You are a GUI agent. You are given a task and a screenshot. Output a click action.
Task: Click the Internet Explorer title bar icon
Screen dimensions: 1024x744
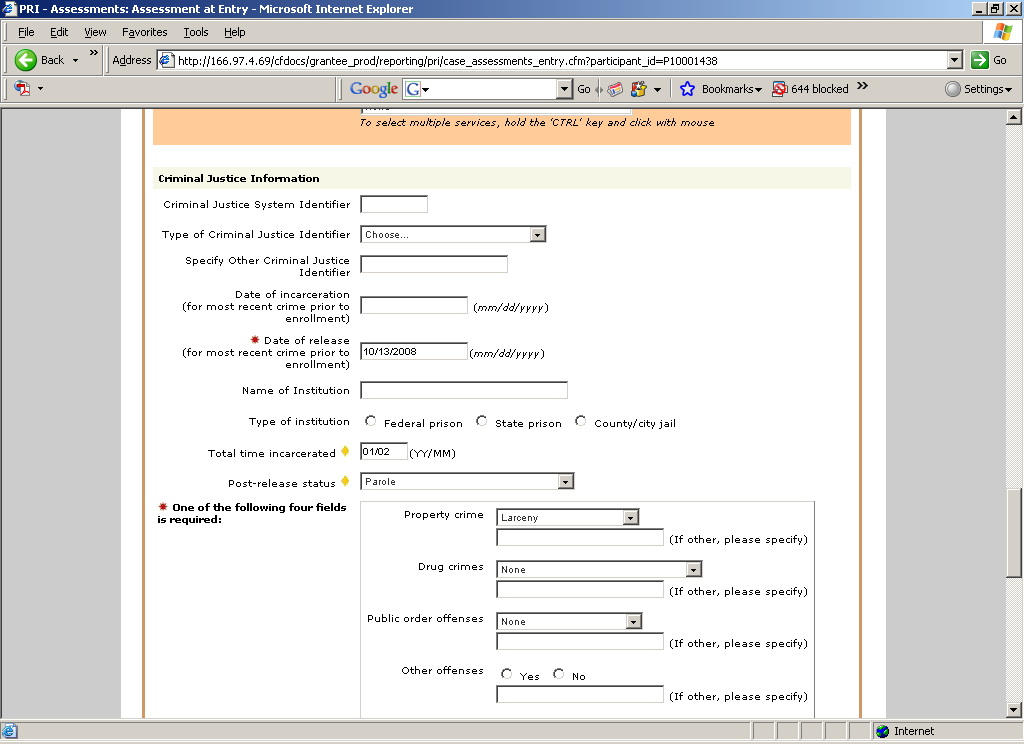[x=8, y=8]
